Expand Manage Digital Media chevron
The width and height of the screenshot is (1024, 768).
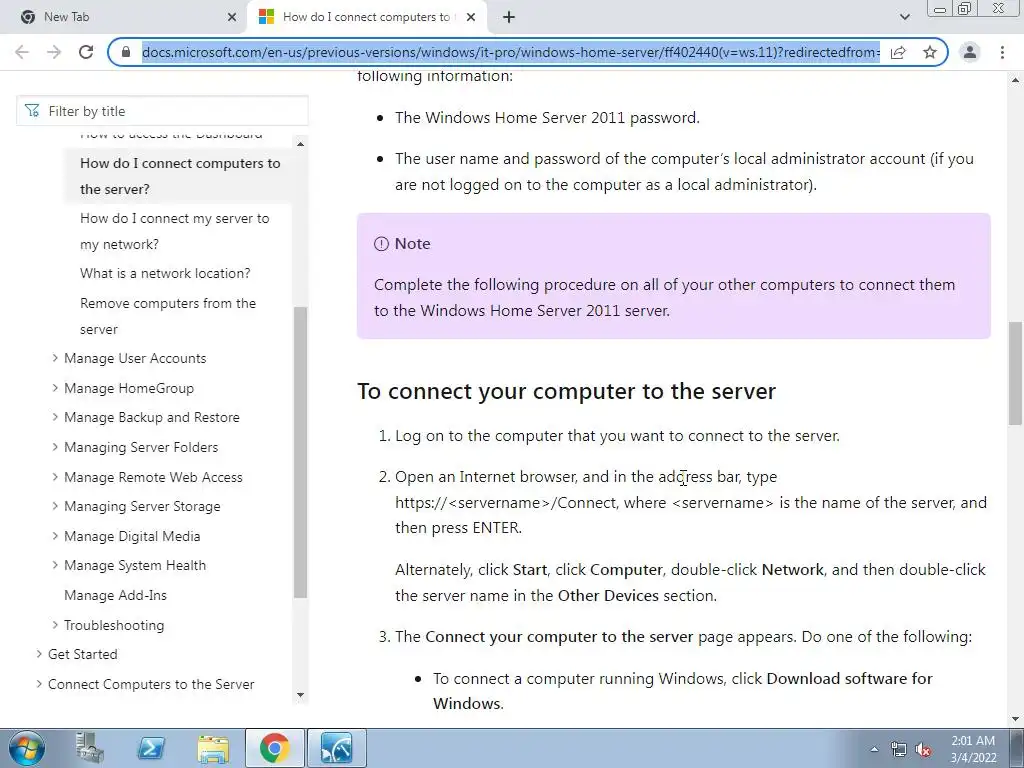55,536
